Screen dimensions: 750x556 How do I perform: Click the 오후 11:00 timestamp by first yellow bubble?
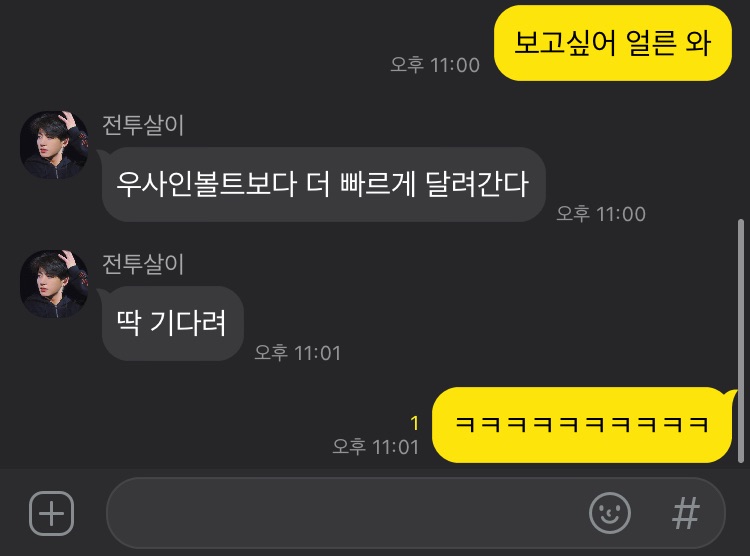(435, 65)
